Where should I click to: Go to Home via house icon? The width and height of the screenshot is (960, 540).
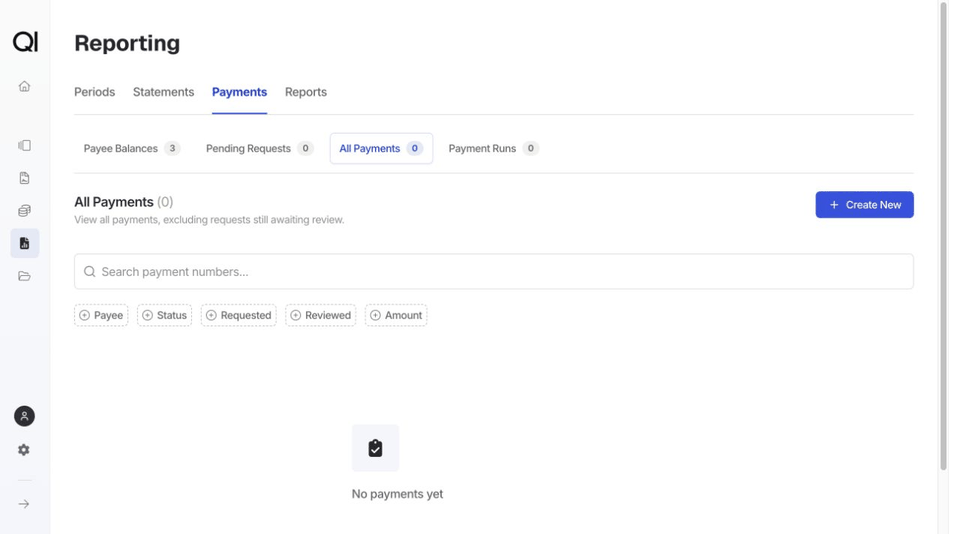point(24,86)
